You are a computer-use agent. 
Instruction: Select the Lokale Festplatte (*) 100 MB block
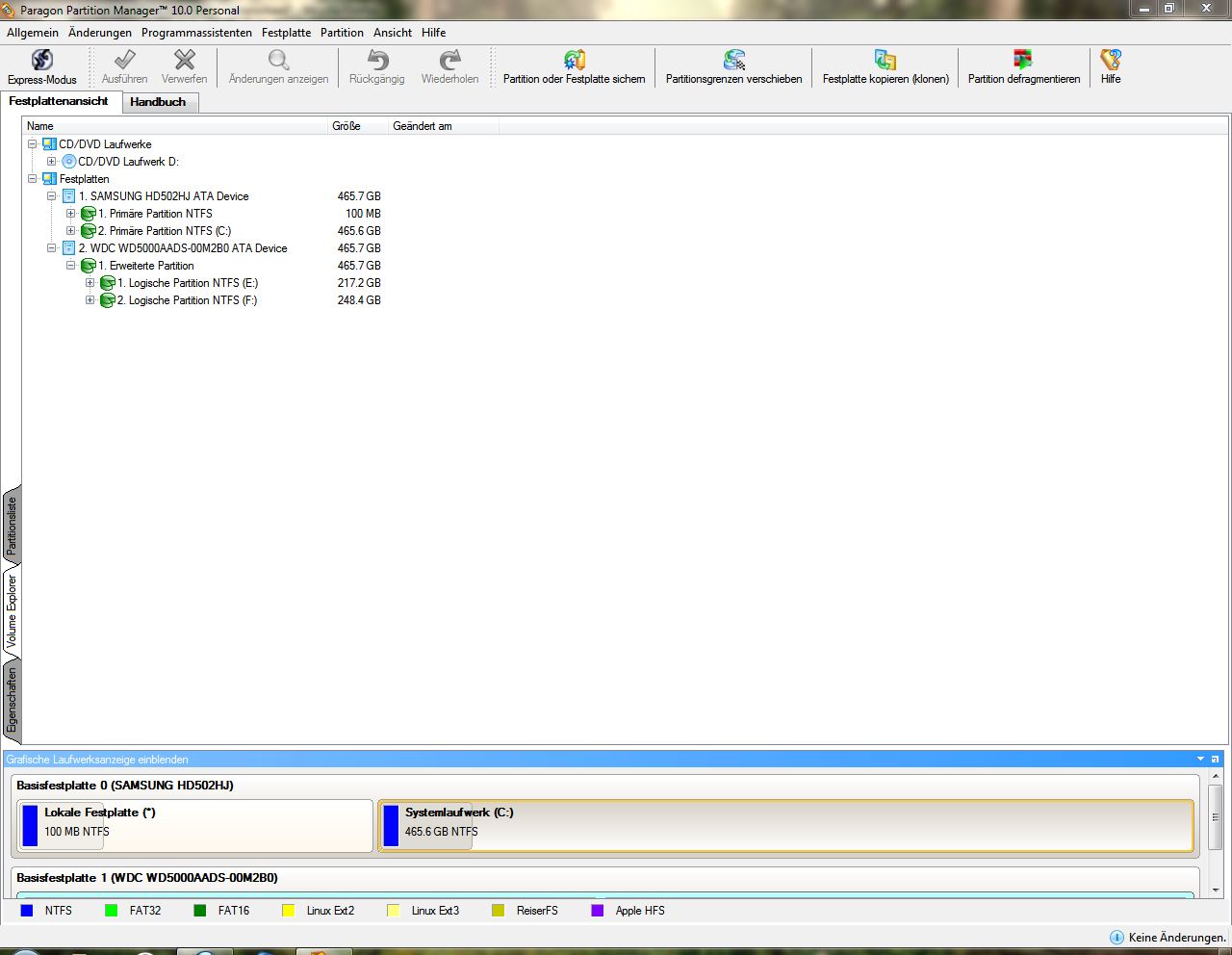tap(194, 826)
